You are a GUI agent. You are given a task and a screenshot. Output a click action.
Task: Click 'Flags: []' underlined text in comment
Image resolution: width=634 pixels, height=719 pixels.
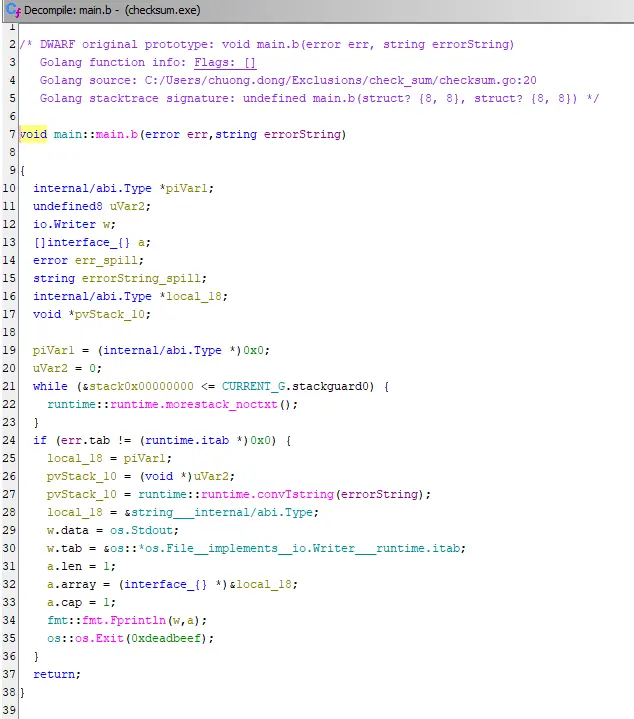click(x=225, y=62)
